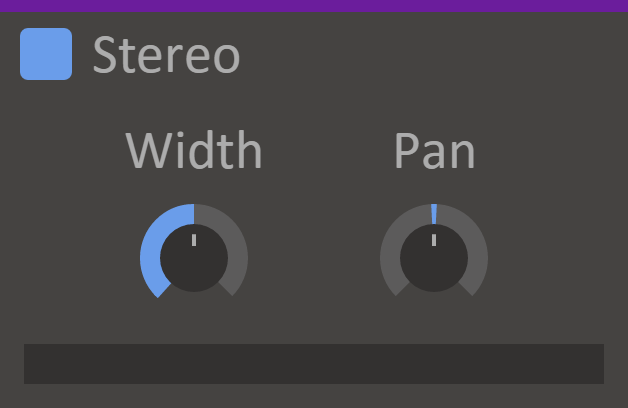
Task: Click the lower-right end of Pan arc
Action: click(x=471, y=288)
